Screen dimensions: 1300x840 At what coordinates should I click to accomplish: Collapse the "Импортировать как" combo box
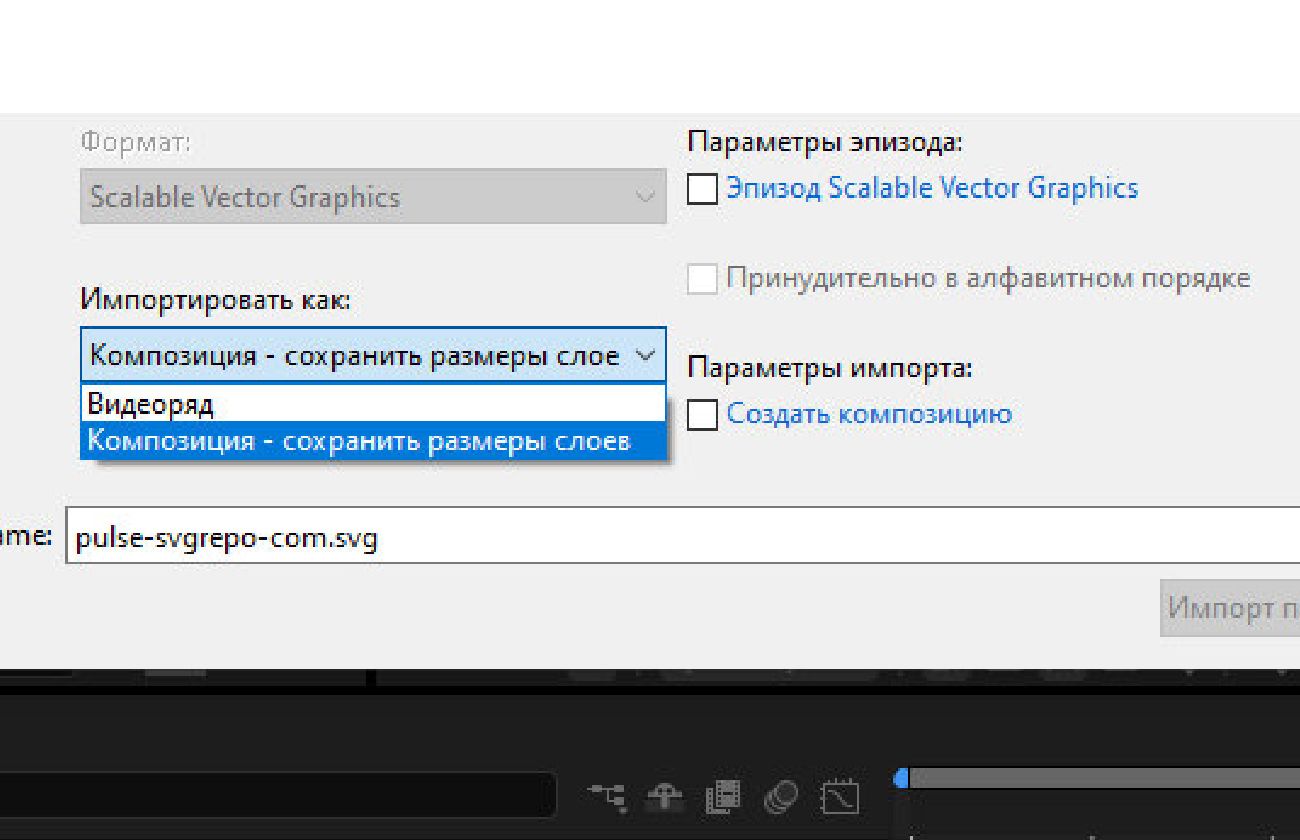pyautogui.click(x=373, y=355)
